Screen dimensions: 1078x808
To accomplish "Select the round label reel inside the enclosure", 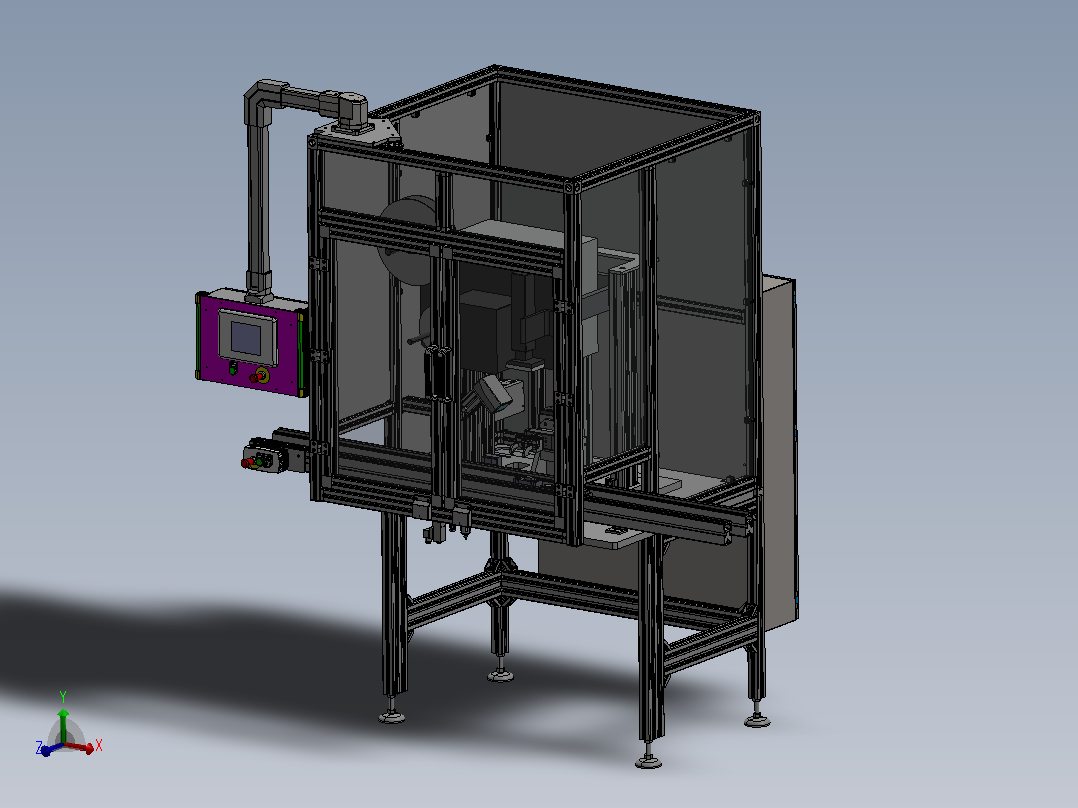I will (x=407, y=241).
